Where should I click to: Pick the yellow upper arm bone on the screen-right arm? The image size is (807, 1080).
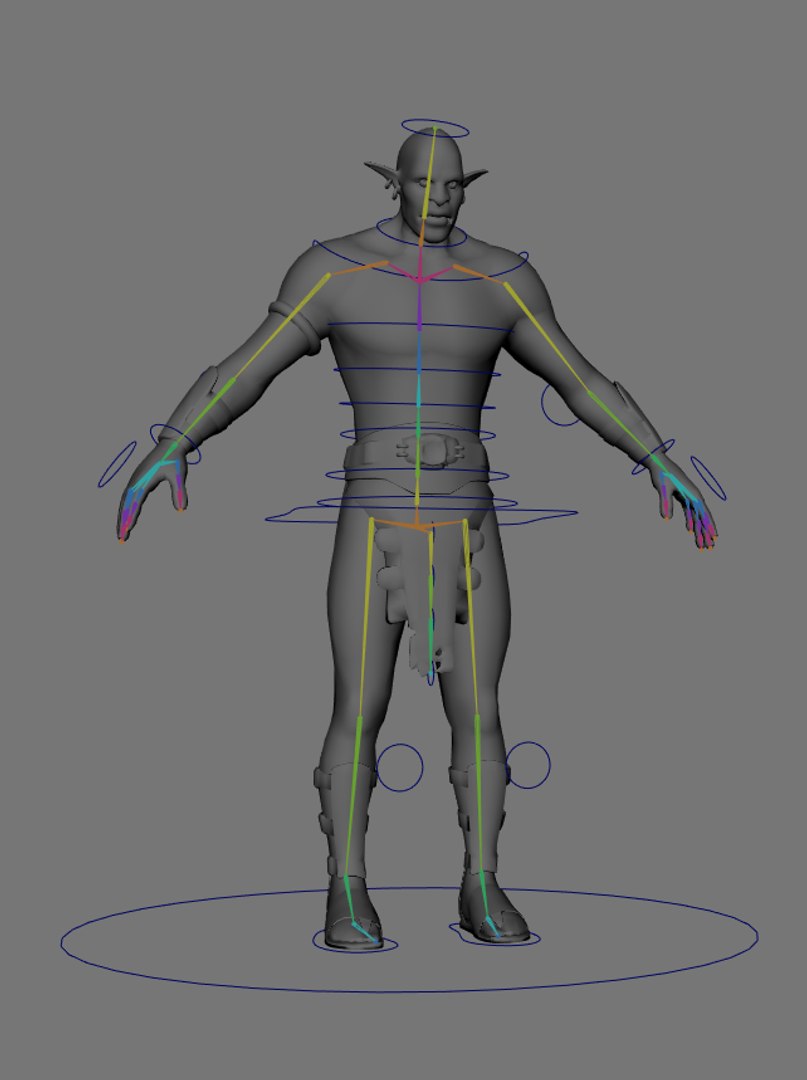pos(547,338)
